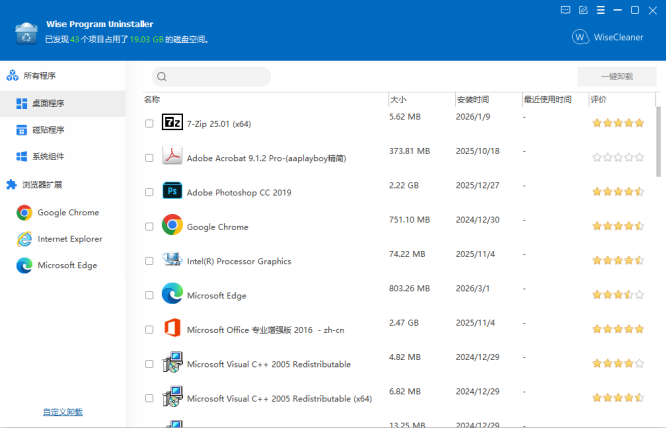The image size is (666, 428).
Task: Click the edit note icon in title bar
Action: tap(583, 10)
